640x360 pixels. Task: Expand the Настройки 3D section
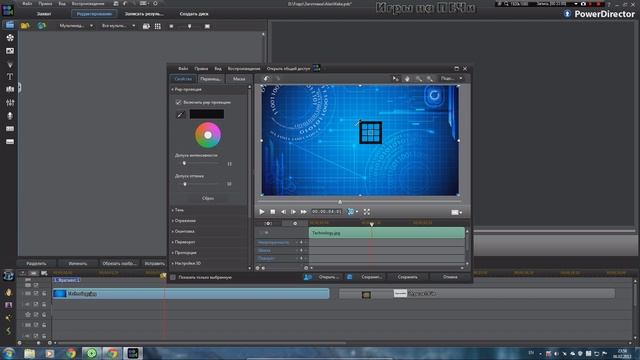coord(173,263)
